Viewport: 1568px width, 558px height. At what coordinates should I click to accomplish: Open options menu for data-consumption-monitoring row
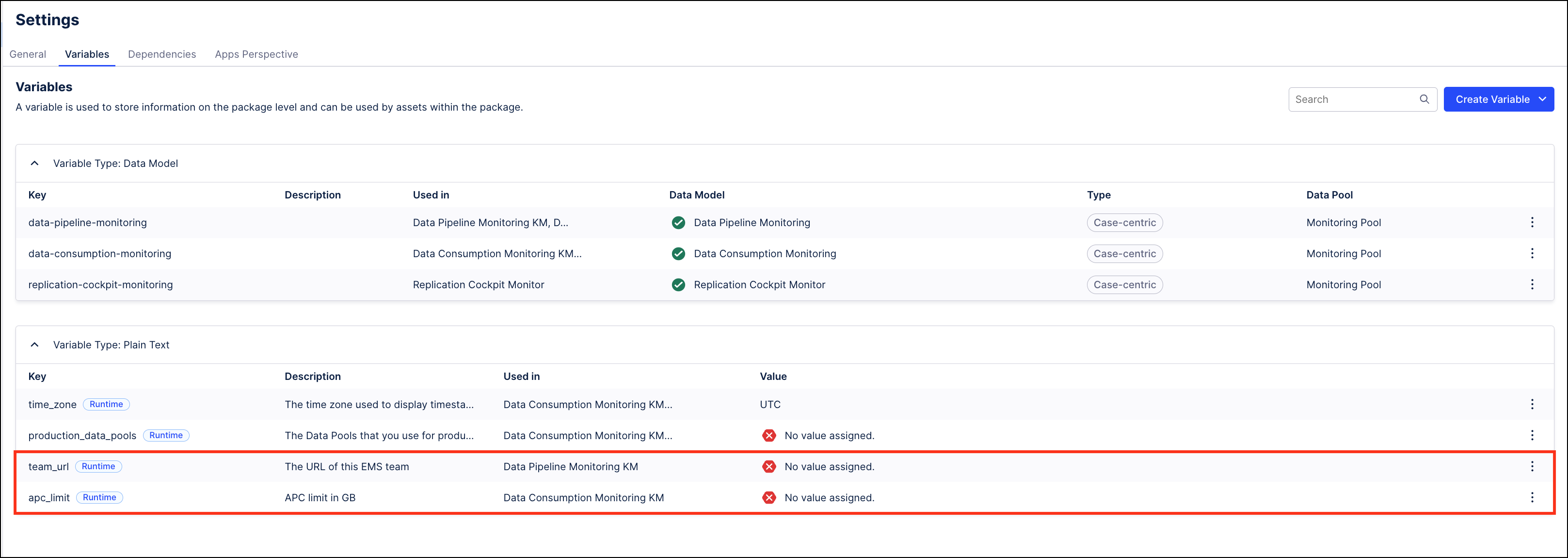coord(1532,253)
